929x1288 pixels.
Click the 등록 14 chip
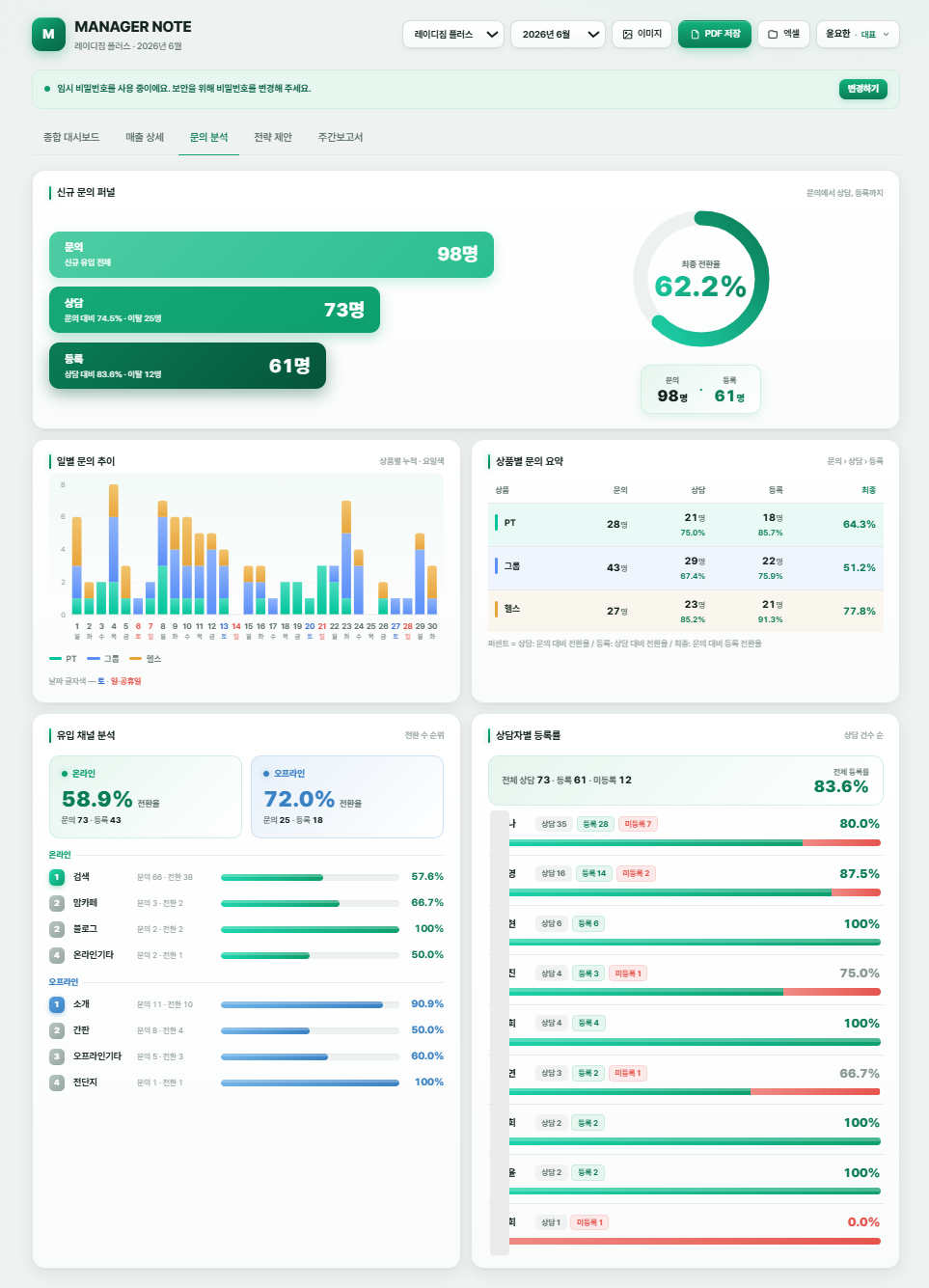tap(593, 873)
